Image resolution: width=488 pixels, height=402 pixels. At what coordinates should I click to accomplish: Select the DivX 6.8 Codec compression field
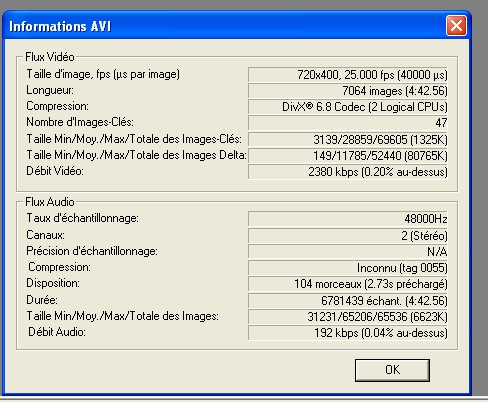(x=348, y=107)
